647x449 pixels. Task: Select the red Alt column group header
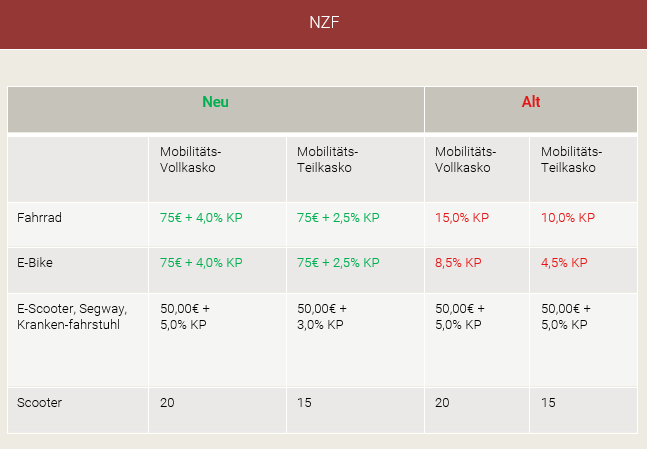click(531, 102)
